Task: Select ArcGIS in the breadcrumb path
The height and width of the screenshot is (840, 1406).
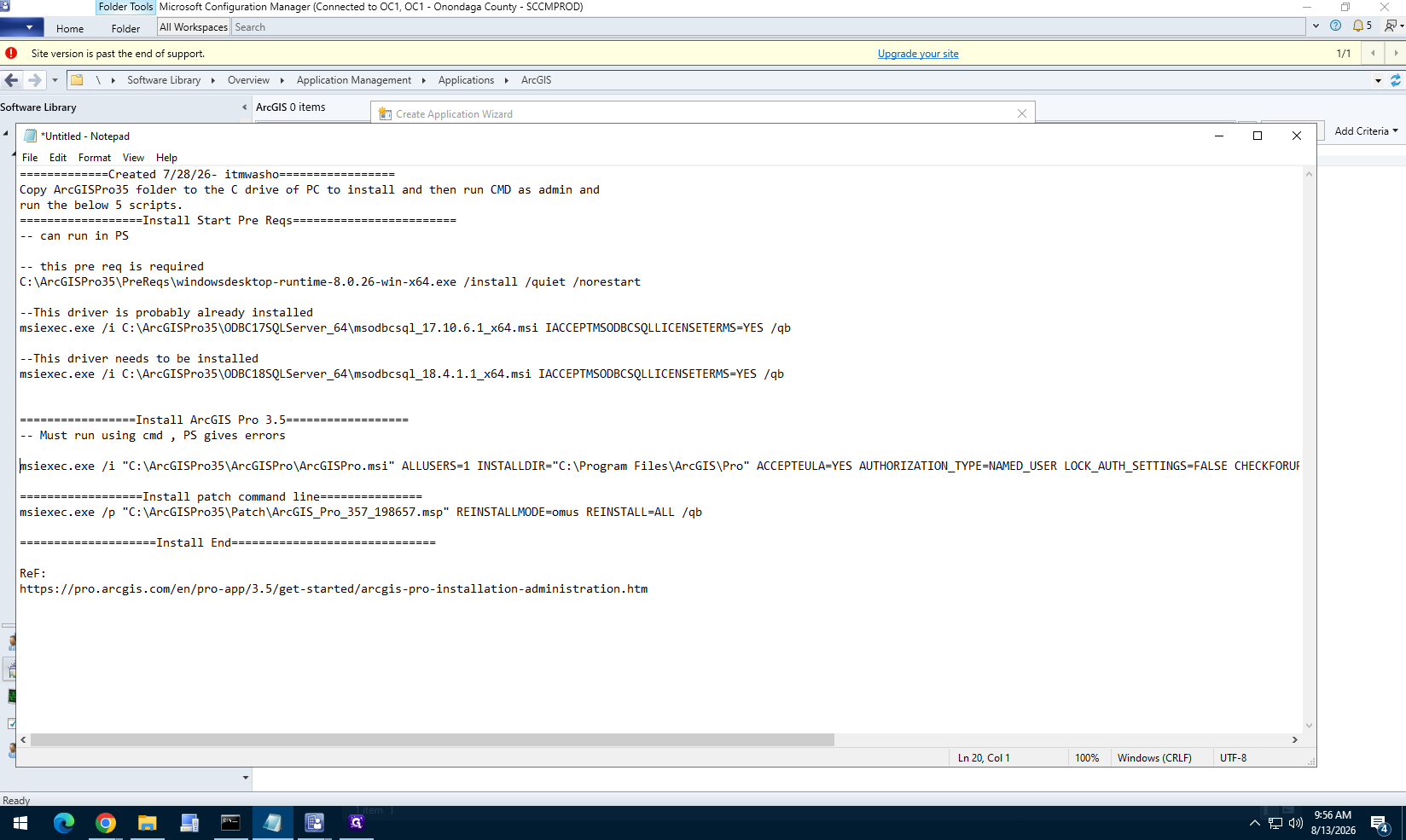Action: (x=536, y=80)
